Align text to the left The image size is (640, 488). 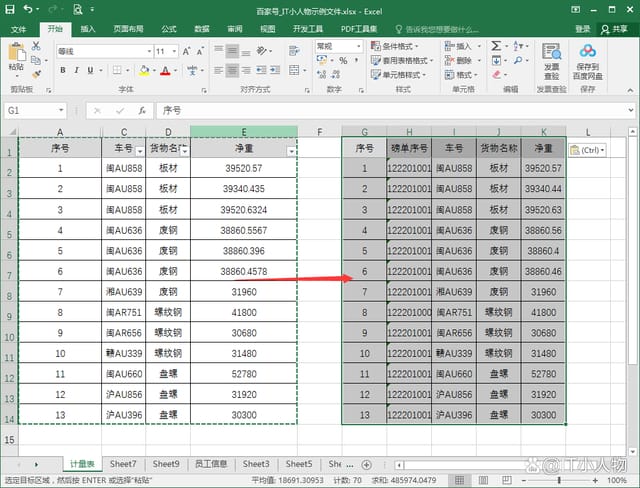(x=219, y=70)
